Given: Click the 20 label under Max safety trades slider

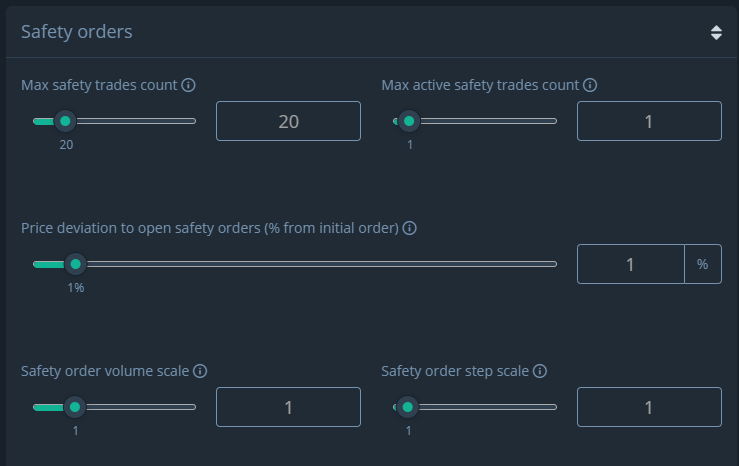Looking at the screenshot, I should (66, 145).
